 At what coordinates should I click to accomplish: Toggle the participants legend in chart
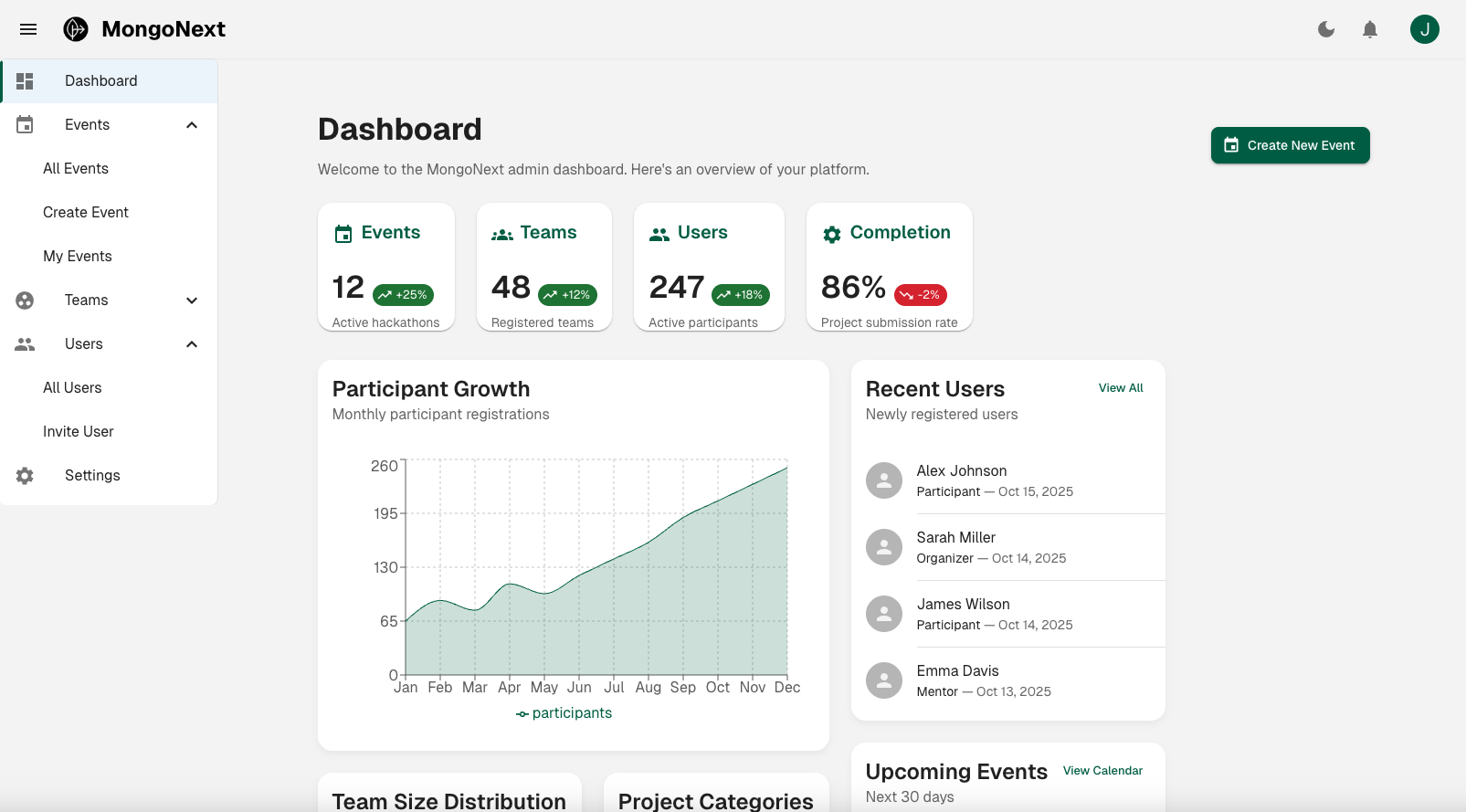point(564,713)
